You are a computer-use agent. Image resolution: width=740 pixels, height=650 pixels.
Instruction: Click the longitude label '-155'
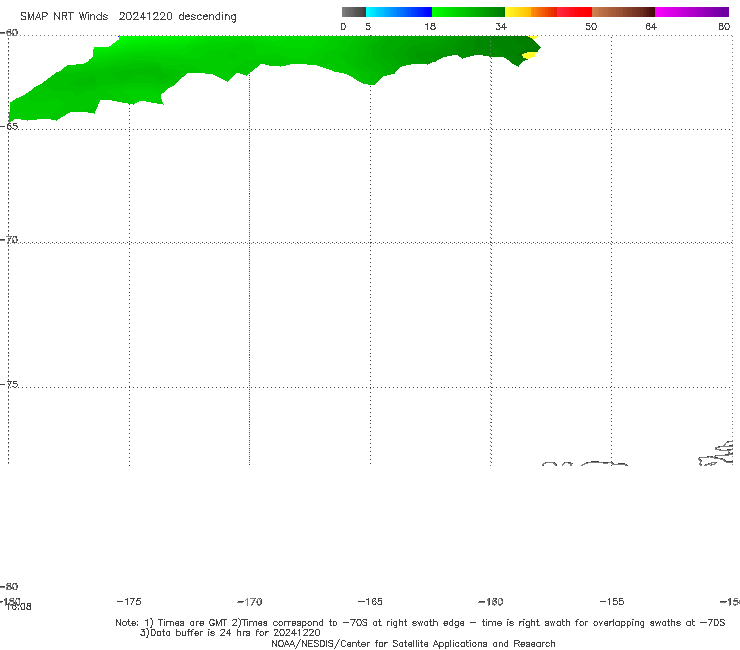tap(612, 601)
